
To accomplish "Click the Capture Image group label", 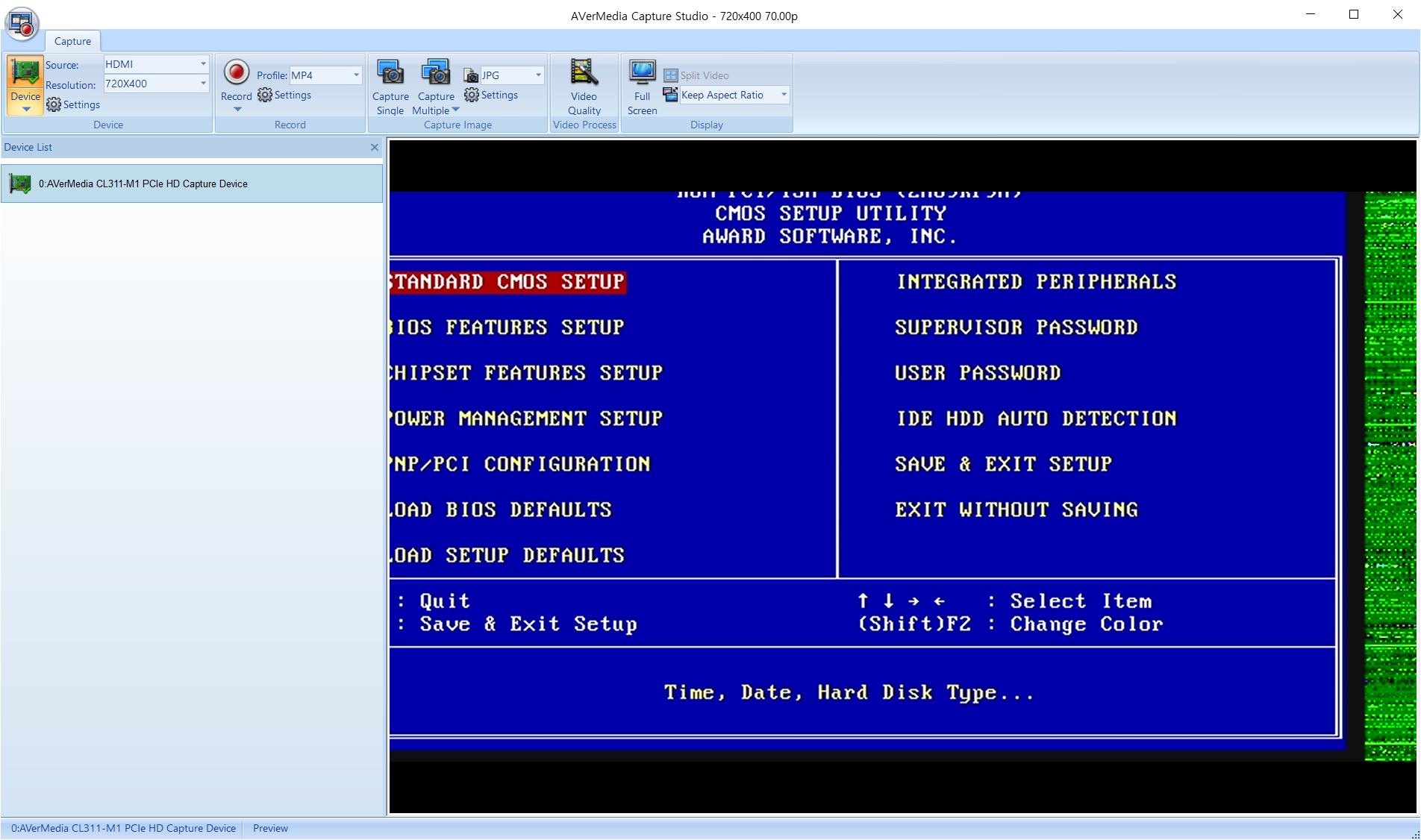I will click(x=457, y=125).
